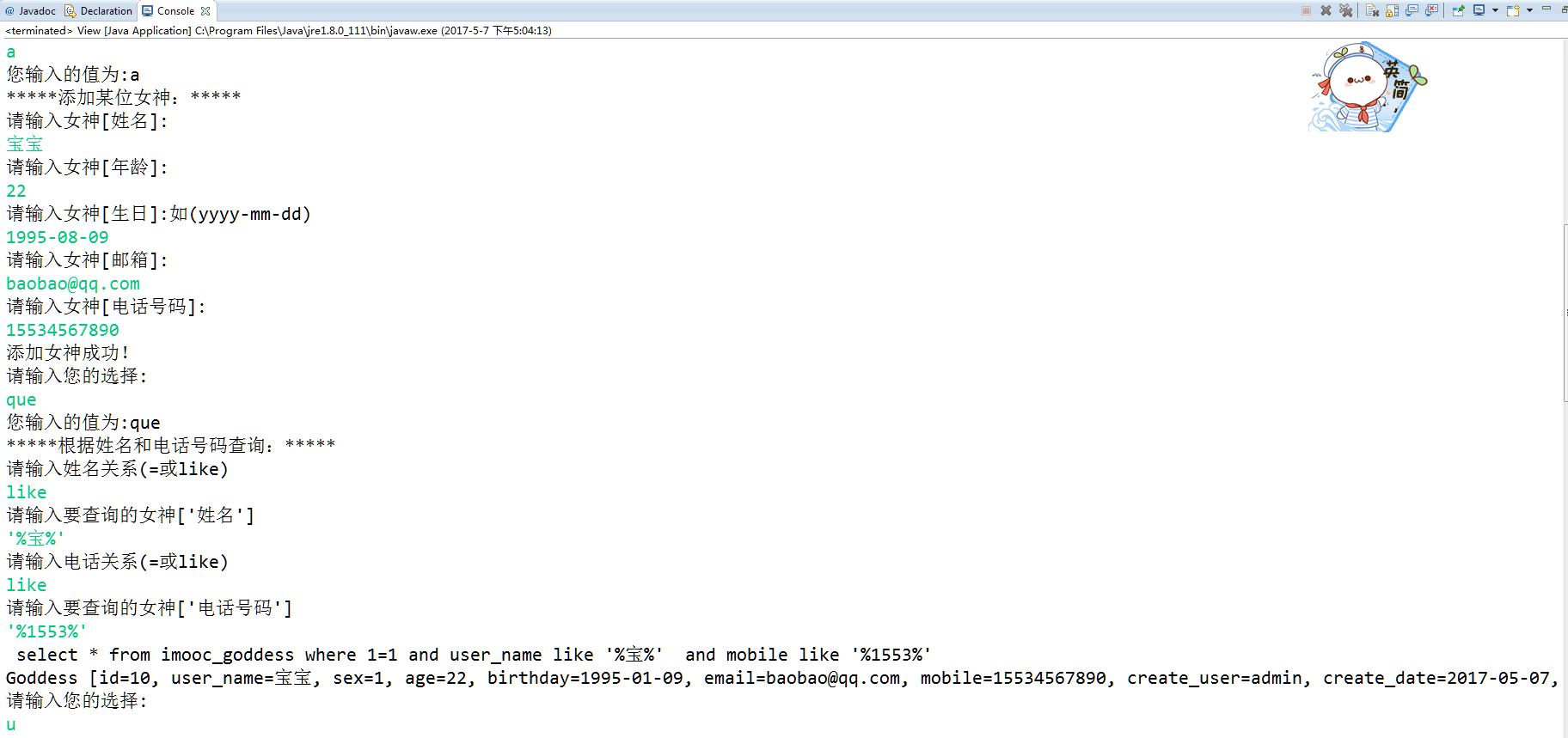Toggle Scroll Lock on the console

coord(1392,10)
